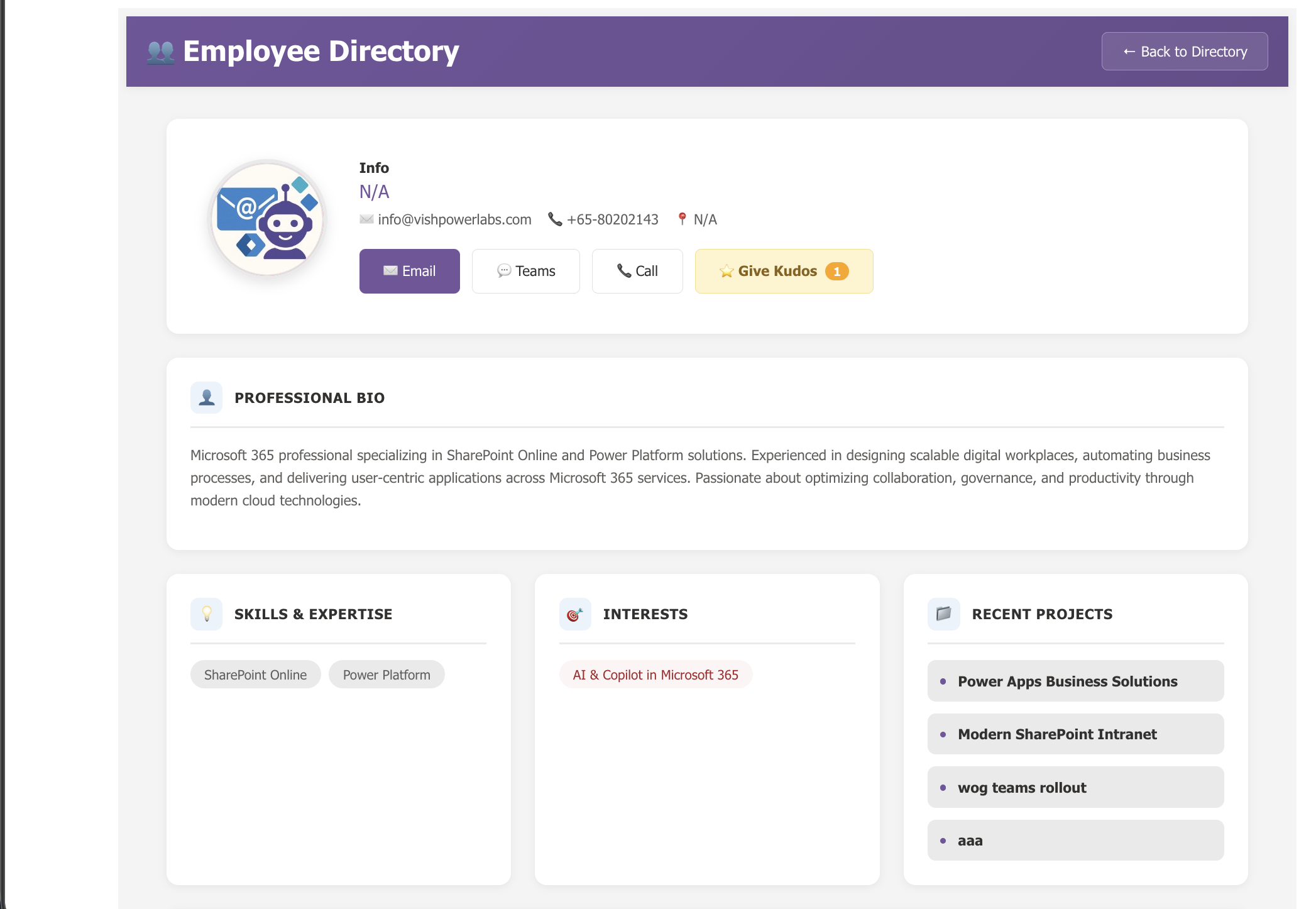1316x909 pixels.
Task: Click the Email button to contact the employee
Action: pos(409,271)
